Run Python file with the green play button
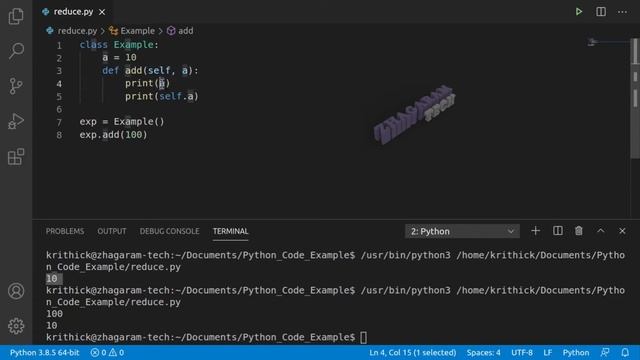The height and width of the screenshot is (360, 640). (579, 12)
